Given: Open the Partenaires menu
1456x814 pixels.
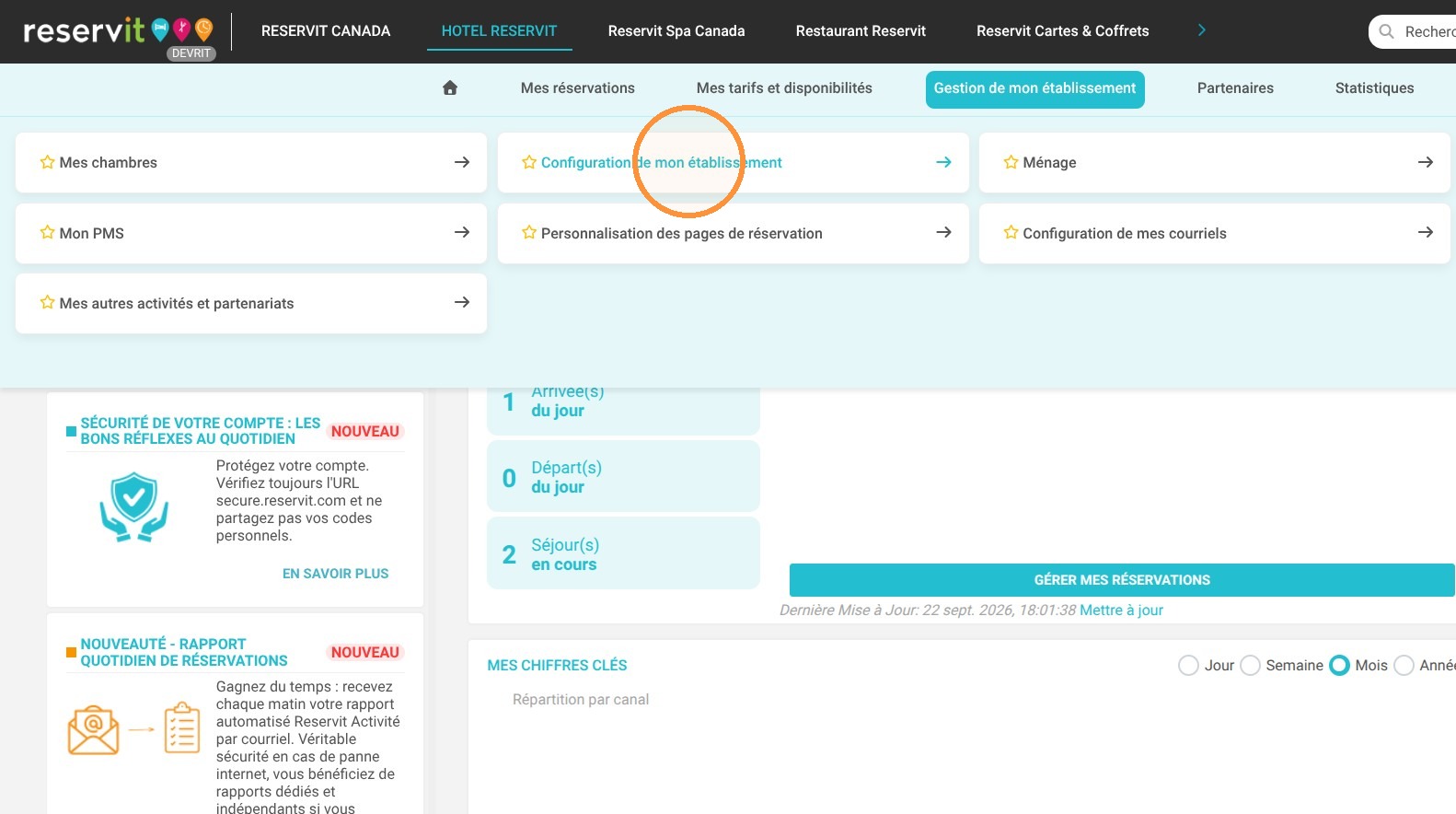Looking at the screenshot, I should coord(1235,88).
